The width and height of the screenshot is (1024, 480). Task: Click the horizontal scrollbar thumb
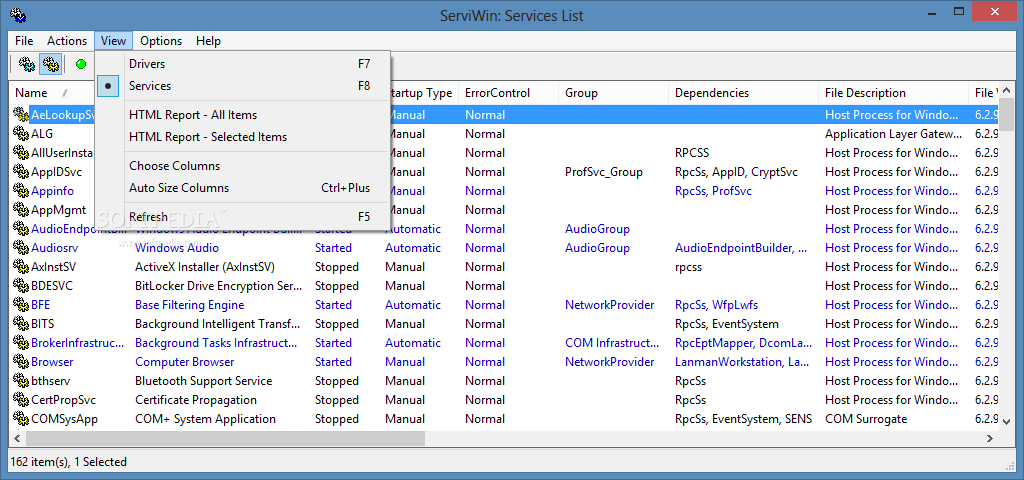[225, 438]
